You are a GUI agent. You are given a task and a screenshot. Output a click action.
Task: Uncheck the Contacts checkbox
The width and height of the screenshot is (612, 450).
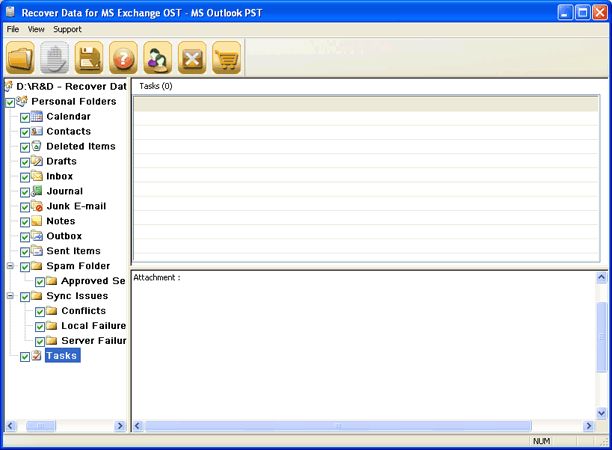25,132
